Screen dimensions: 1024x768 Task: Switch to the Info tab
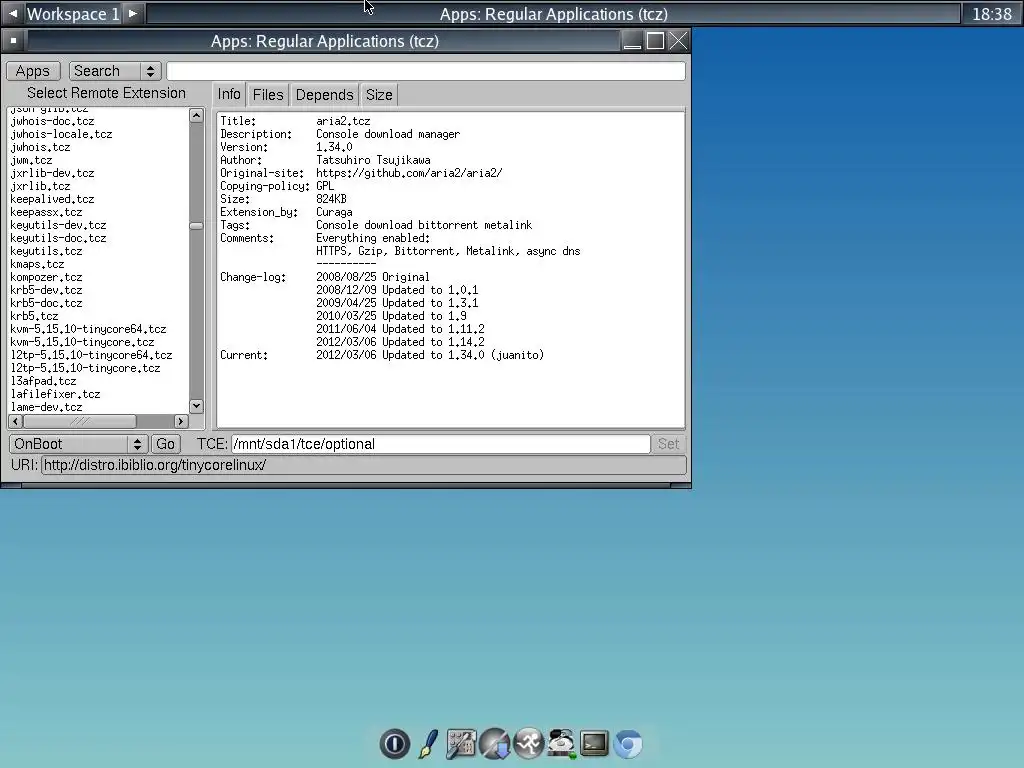pyautogui.click(x=229, y=95)
